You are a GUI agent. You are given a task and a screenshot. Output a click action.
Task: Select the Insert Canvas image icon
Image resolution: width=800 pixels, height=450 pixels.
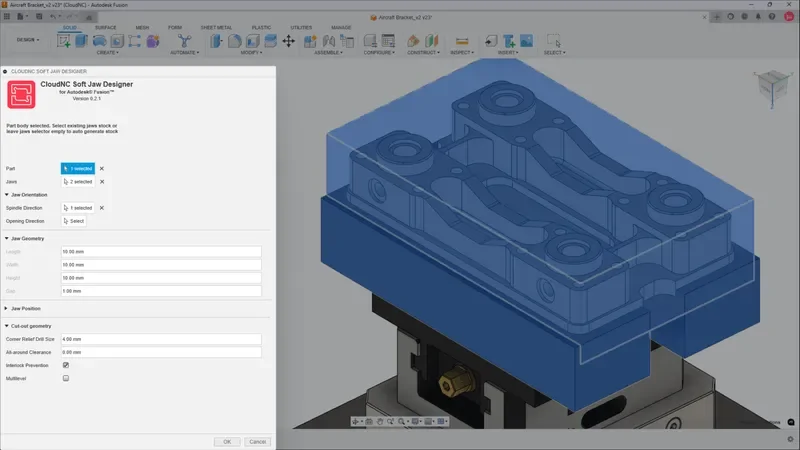click(527, 41)
